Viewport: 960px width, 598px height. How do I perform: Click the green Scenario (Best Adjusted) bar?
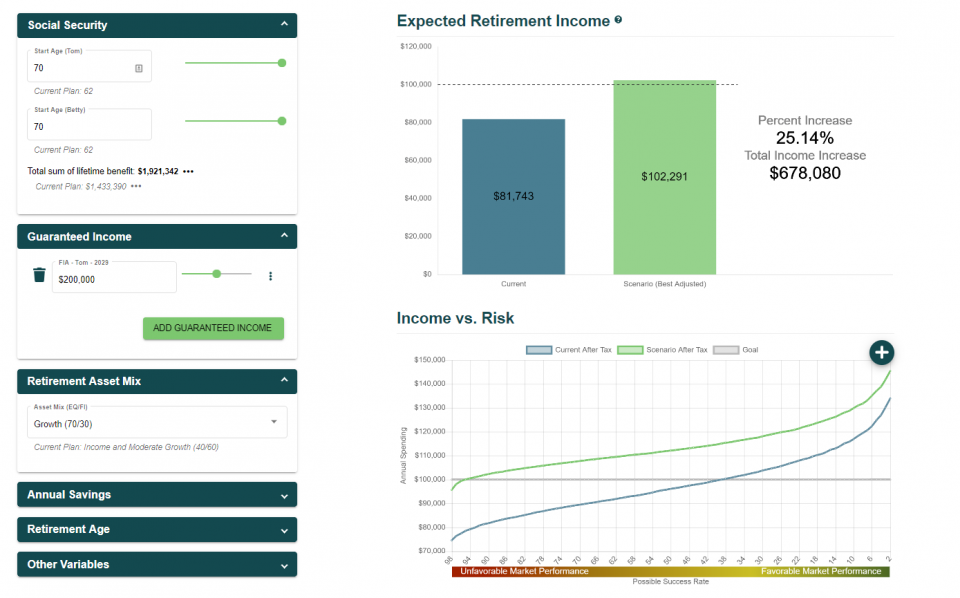tap(664, 177)
